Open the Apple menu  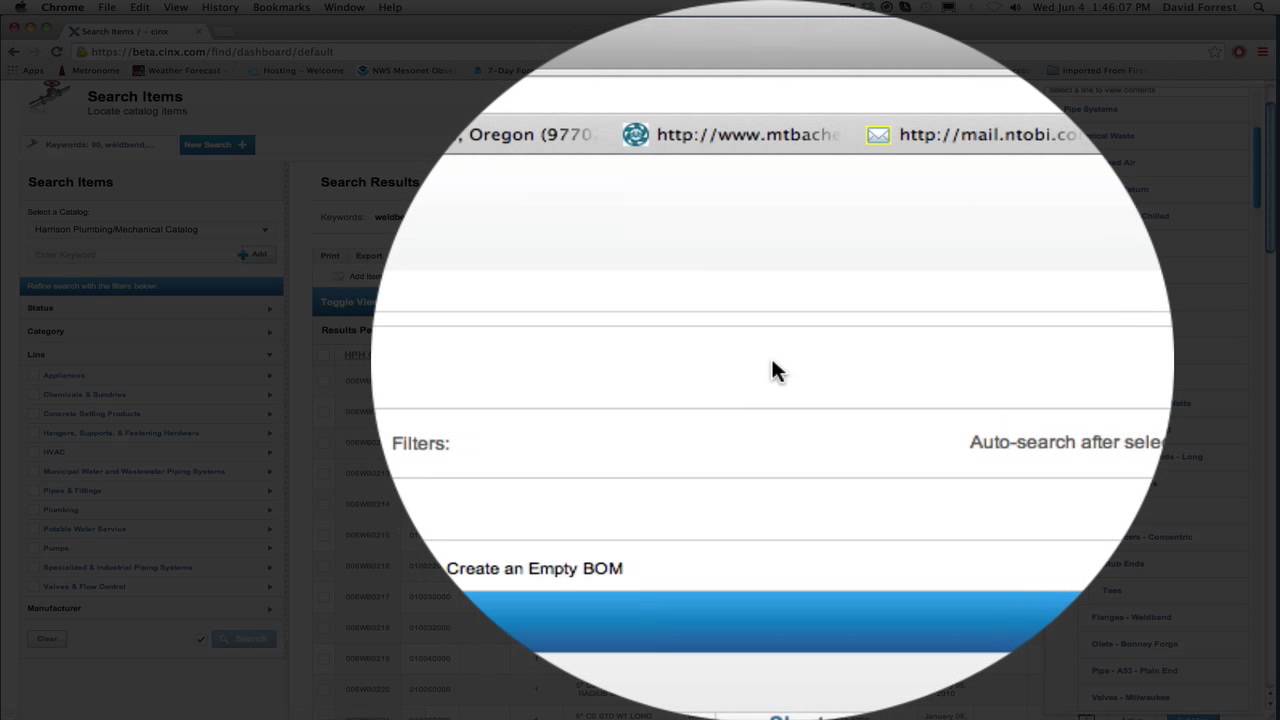pyautogui.click(x=19, y=7)
